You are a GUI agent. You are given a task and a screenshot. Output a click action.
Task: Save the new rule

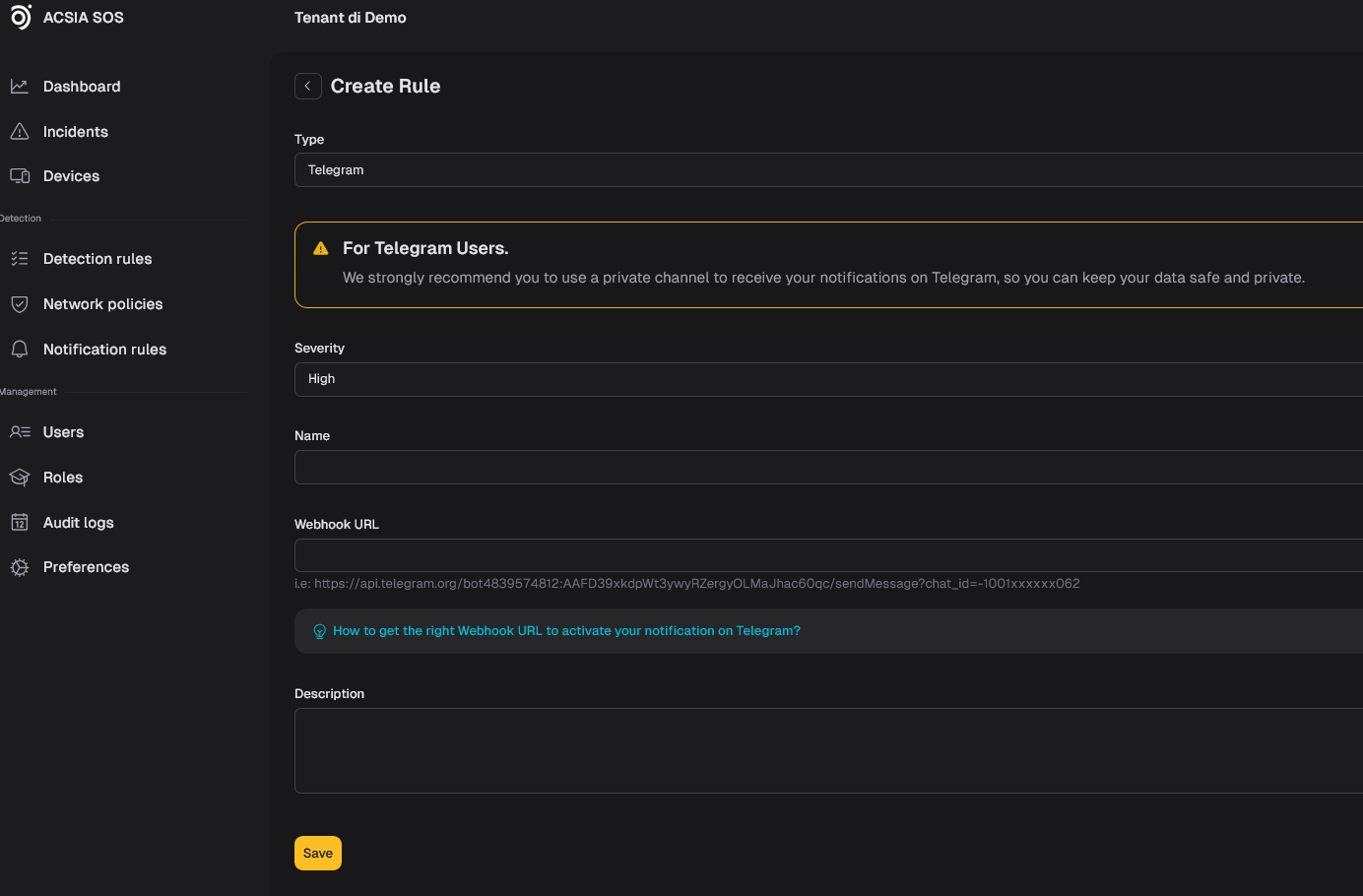[318, 854]
